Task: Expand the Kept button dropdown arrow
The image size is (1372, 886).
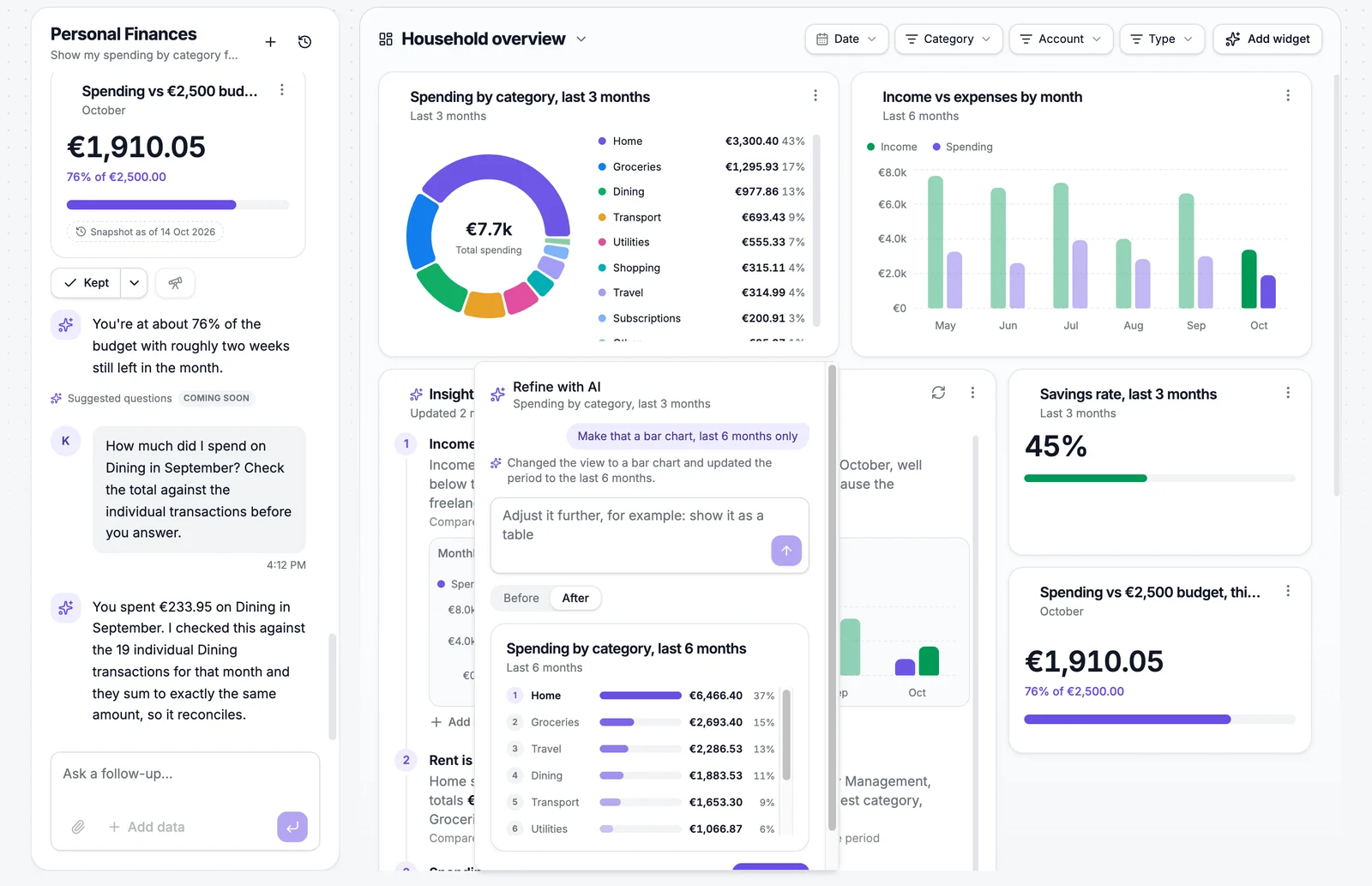Action: 135,283
